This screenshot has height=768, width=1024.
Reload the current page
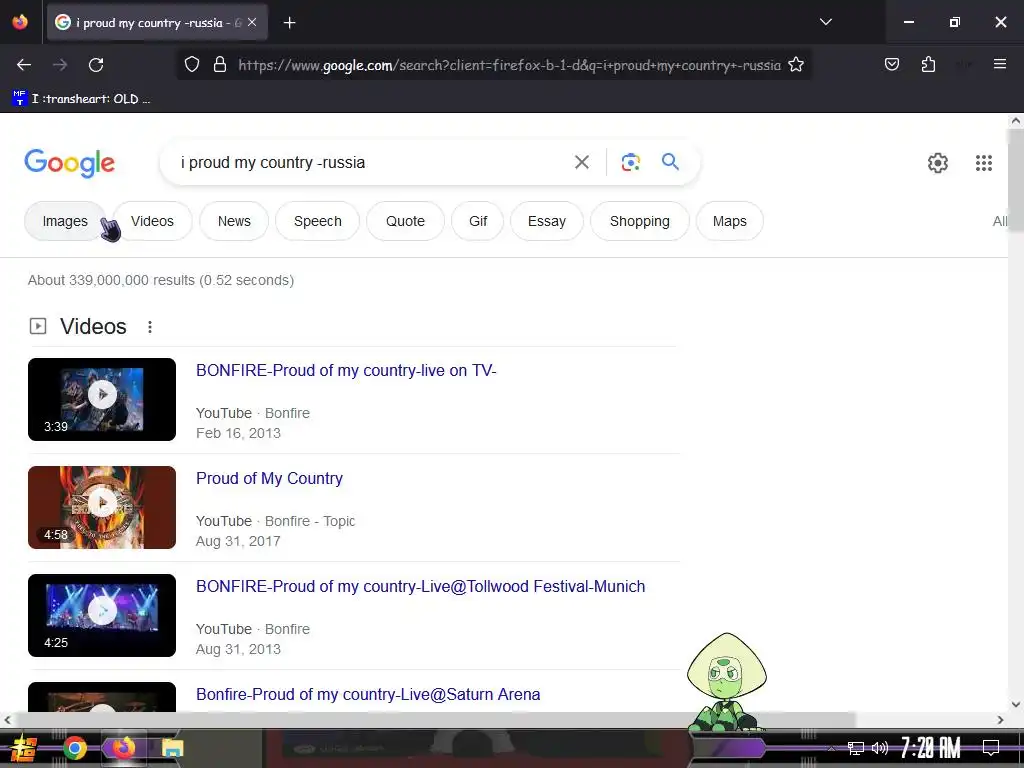point(96,65)
